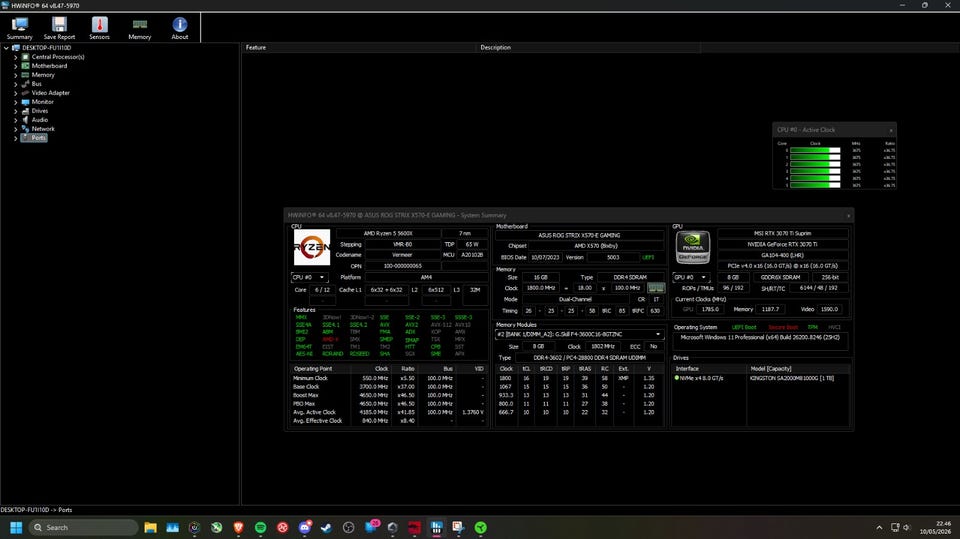960x539 pixels.
Task: Open the Windows Start menu
Action: point(17,527)
